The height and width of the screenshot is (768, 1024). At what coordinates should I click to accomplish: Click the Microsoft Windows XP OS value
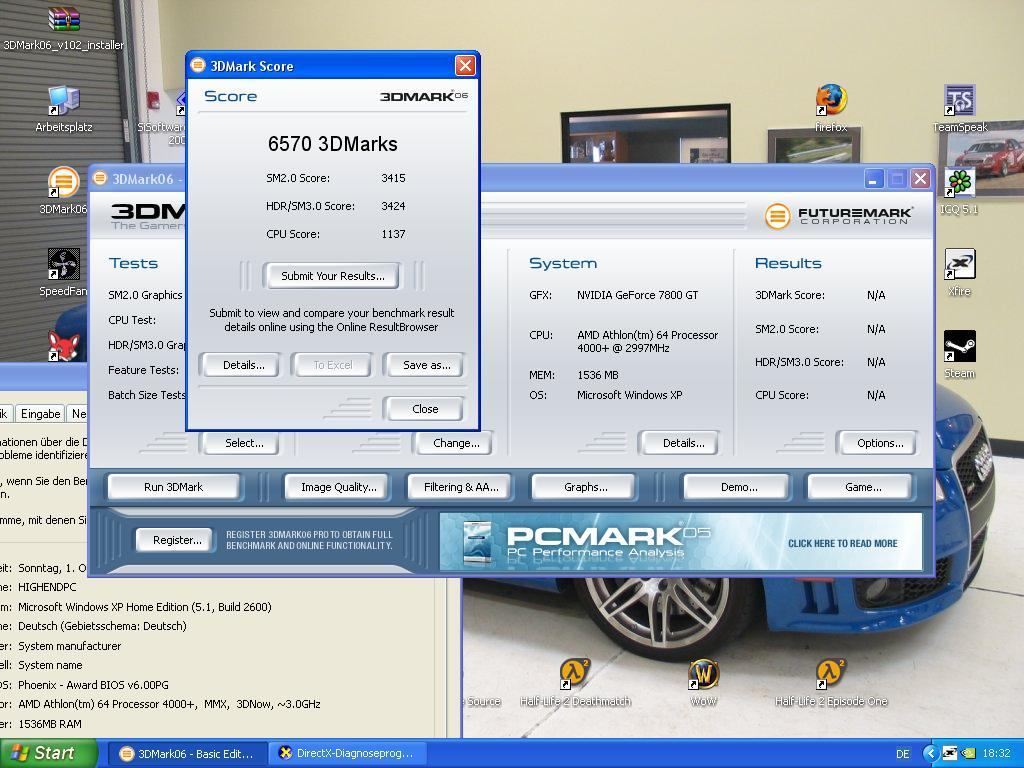pos(630,395)
